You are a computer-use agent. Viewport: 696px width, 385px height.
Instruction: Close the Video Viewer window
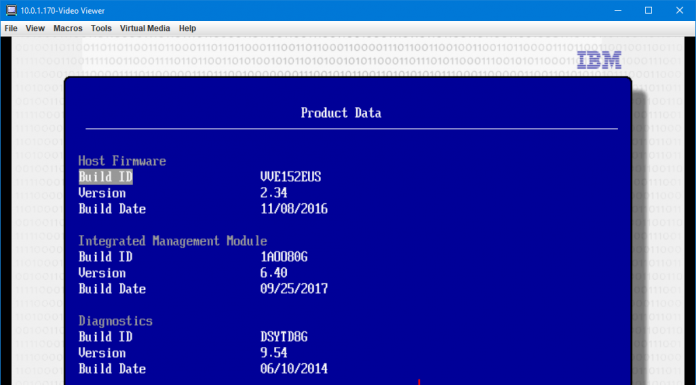pos(680,10)
